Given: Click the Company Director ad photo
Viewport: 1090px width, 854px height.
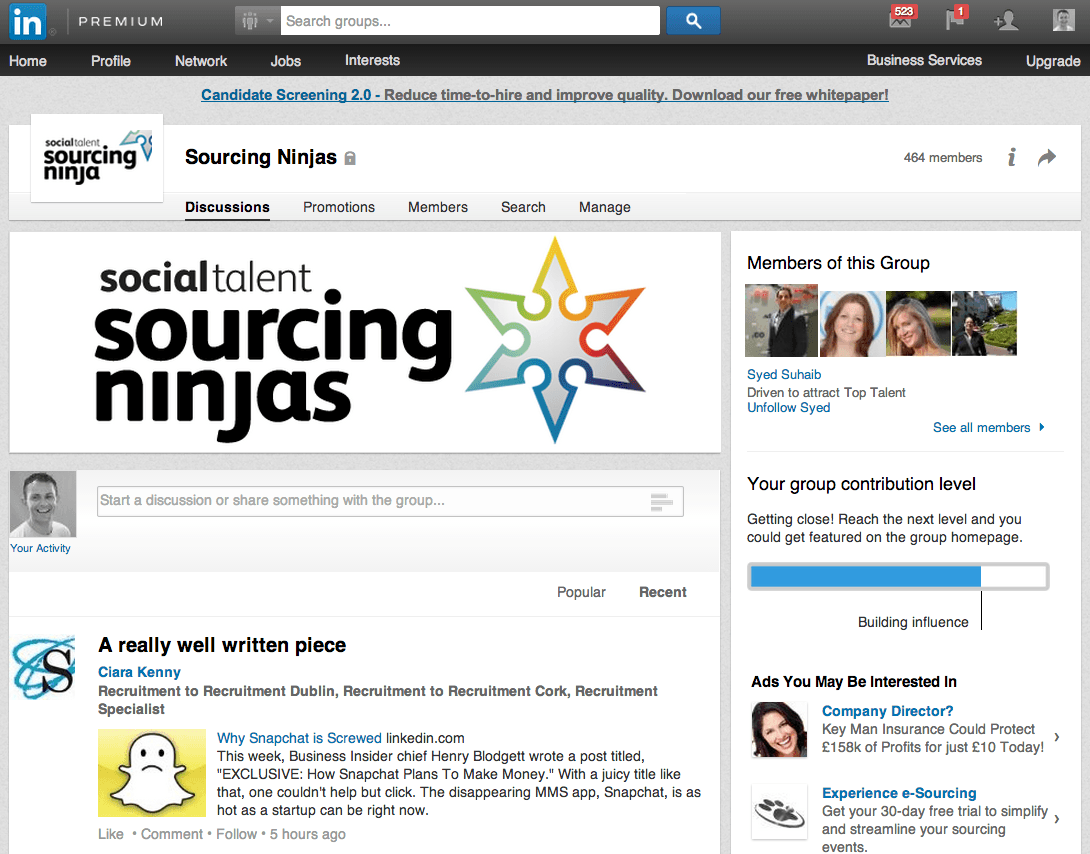Looking at the screenshot, I should (780, 730).
